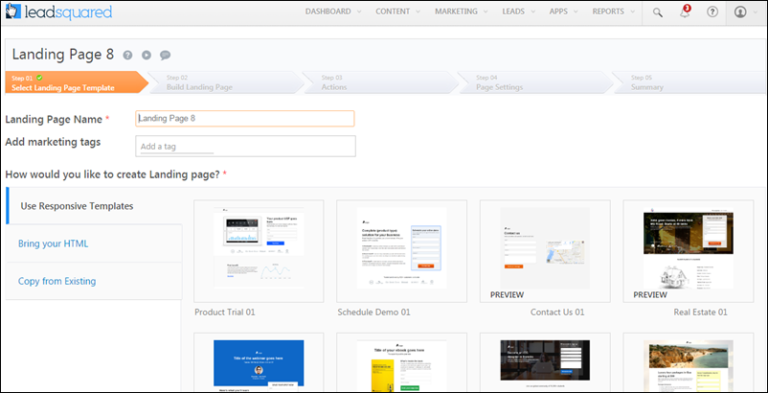Click PREVIEW on Real Estate 01 template
The height and width of the screenshot is (393, 768).
click(650, 295)
